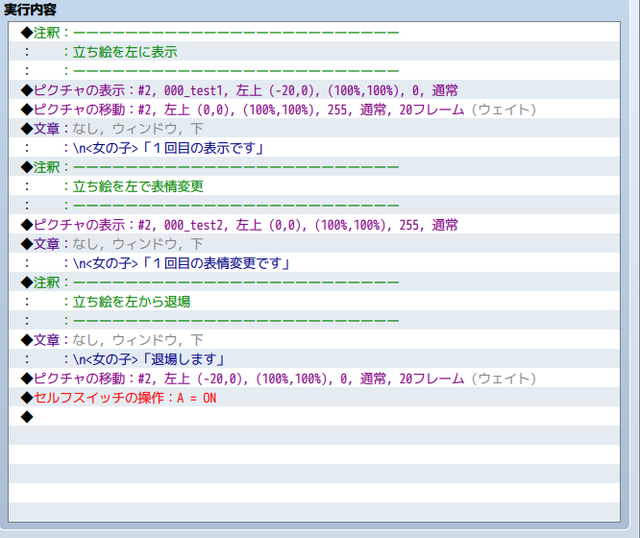Screen dimensions: 640x538
Task: Click the 実行内容 panel heading
Action: point(30,9)
